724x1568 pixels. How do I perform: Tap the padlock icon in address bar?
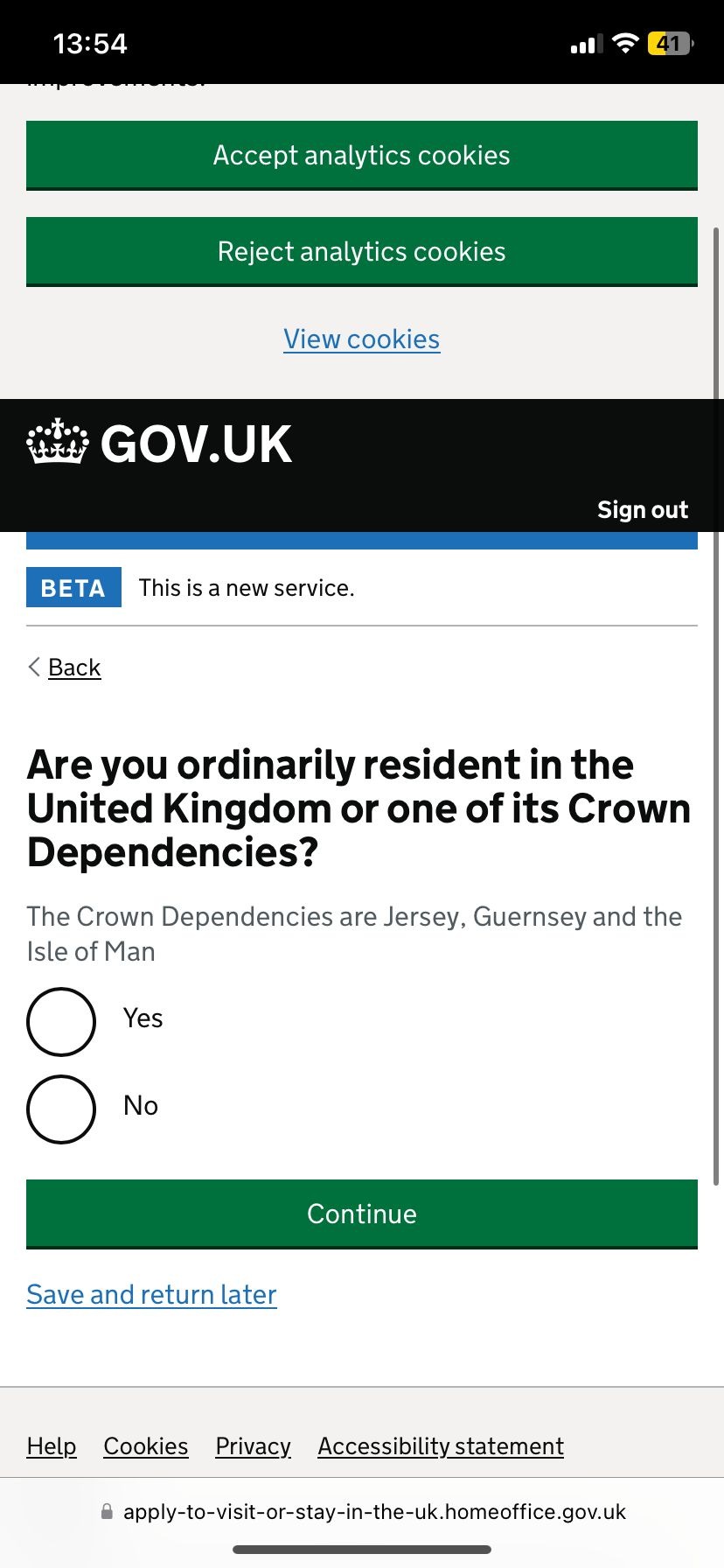pyautogui.click(x=107, y=1511)
